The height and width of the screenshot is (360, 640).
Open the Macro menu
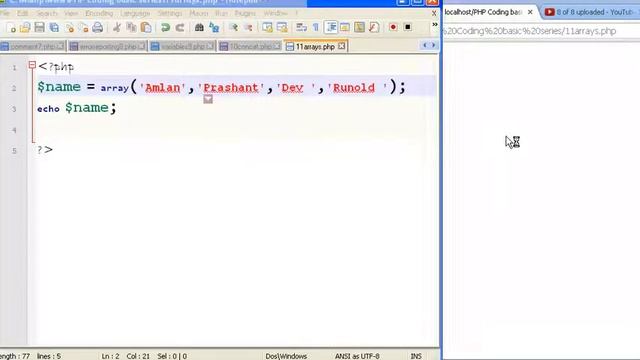pos(198,13)
